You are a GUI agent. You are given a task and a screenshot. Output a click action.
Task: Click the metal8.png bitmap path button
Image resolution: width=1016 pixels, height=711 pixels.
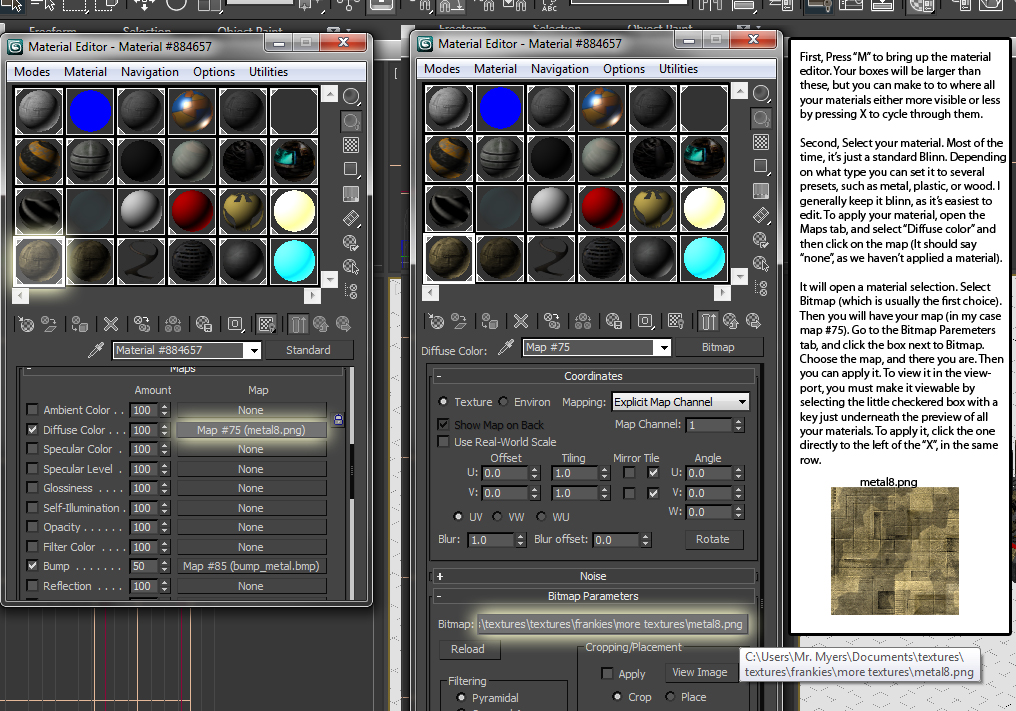tap(612, 624)
